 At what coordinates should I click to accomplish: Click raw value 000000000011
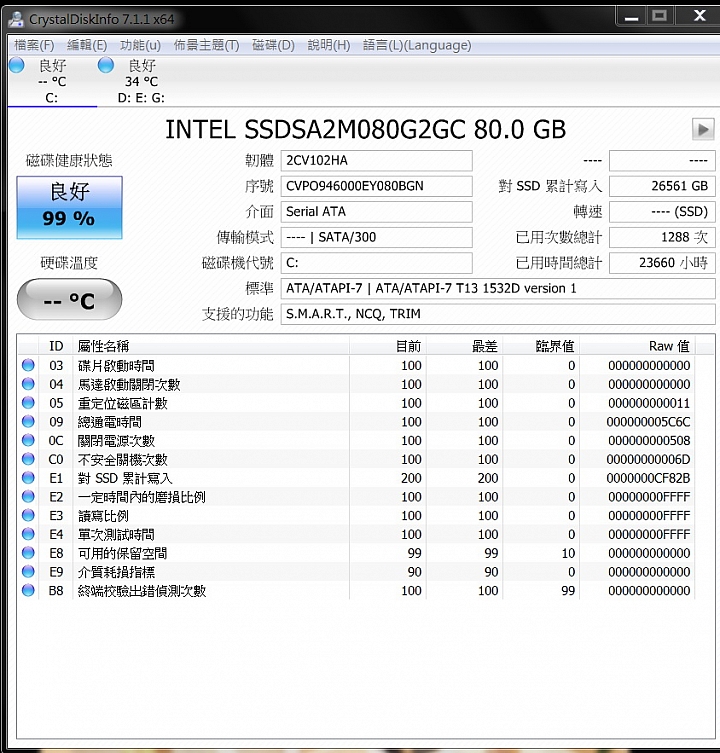click(649, 403)
